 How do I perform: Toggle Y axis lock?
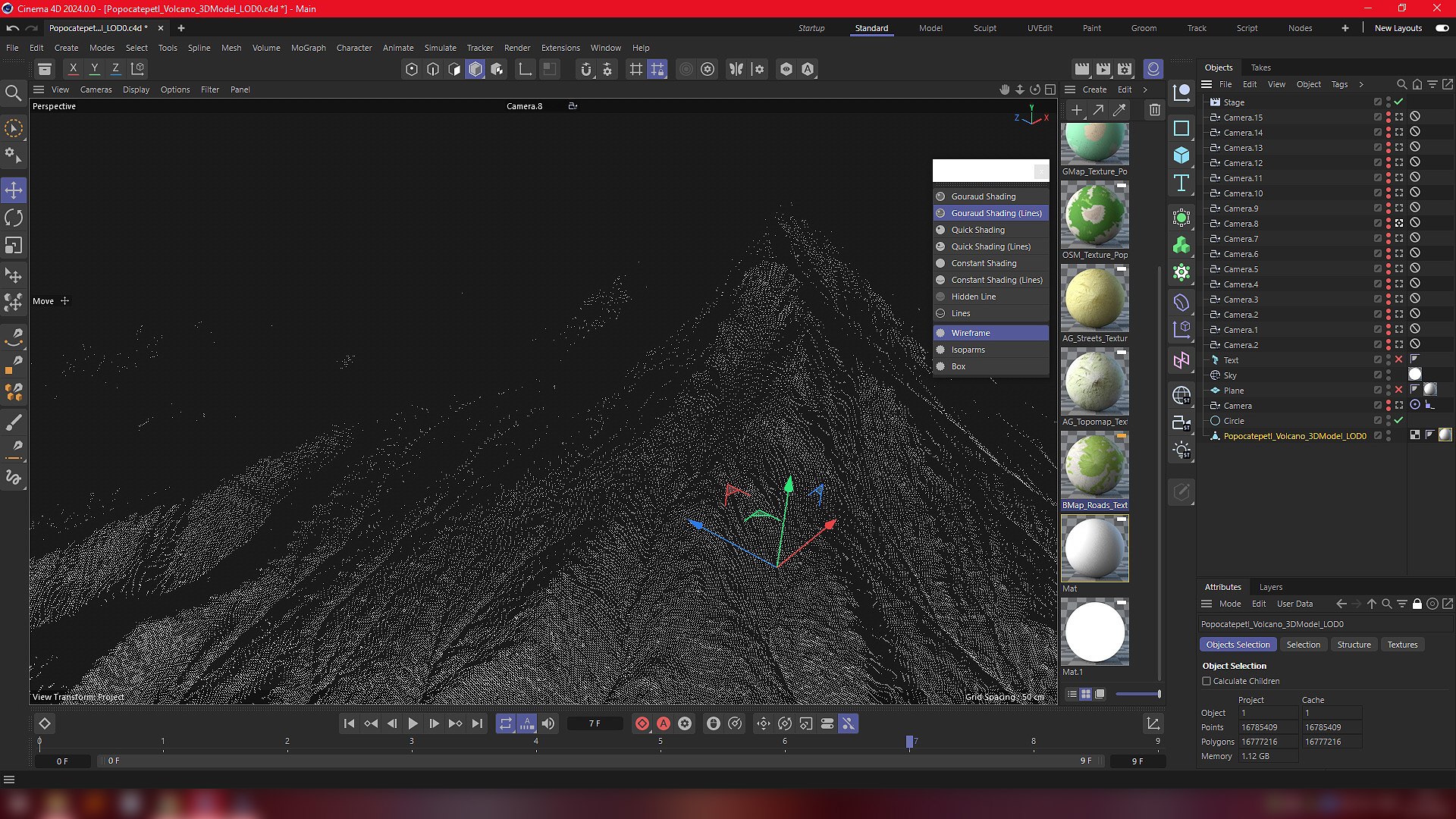95,69
